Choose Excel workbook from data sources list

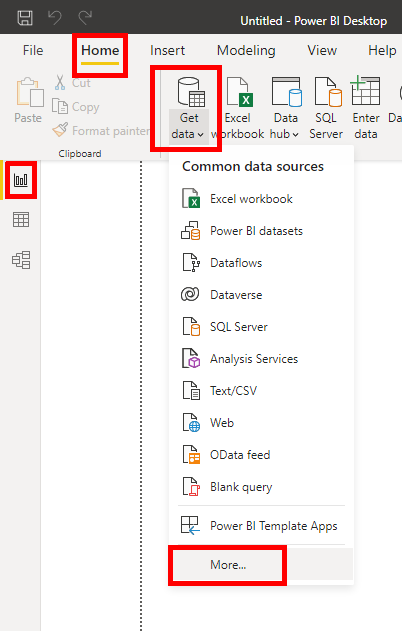point(261,199)
